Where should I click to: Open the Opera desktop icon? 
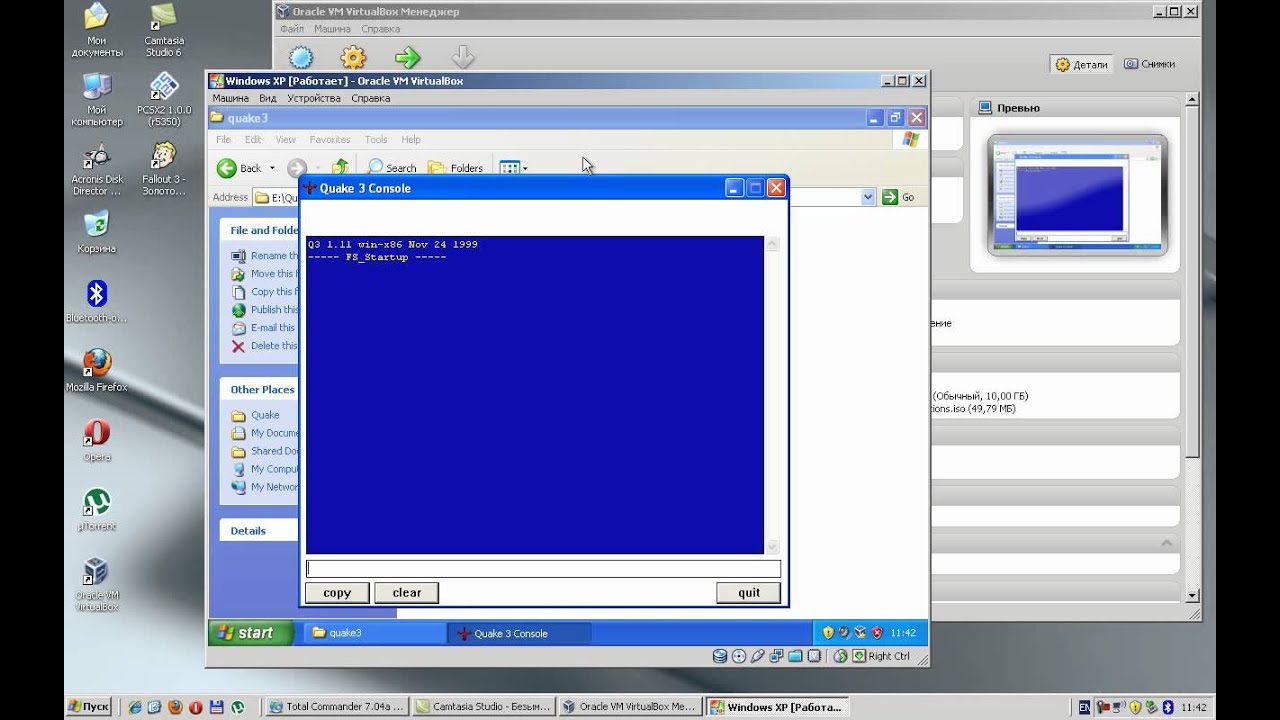point(97,441)
